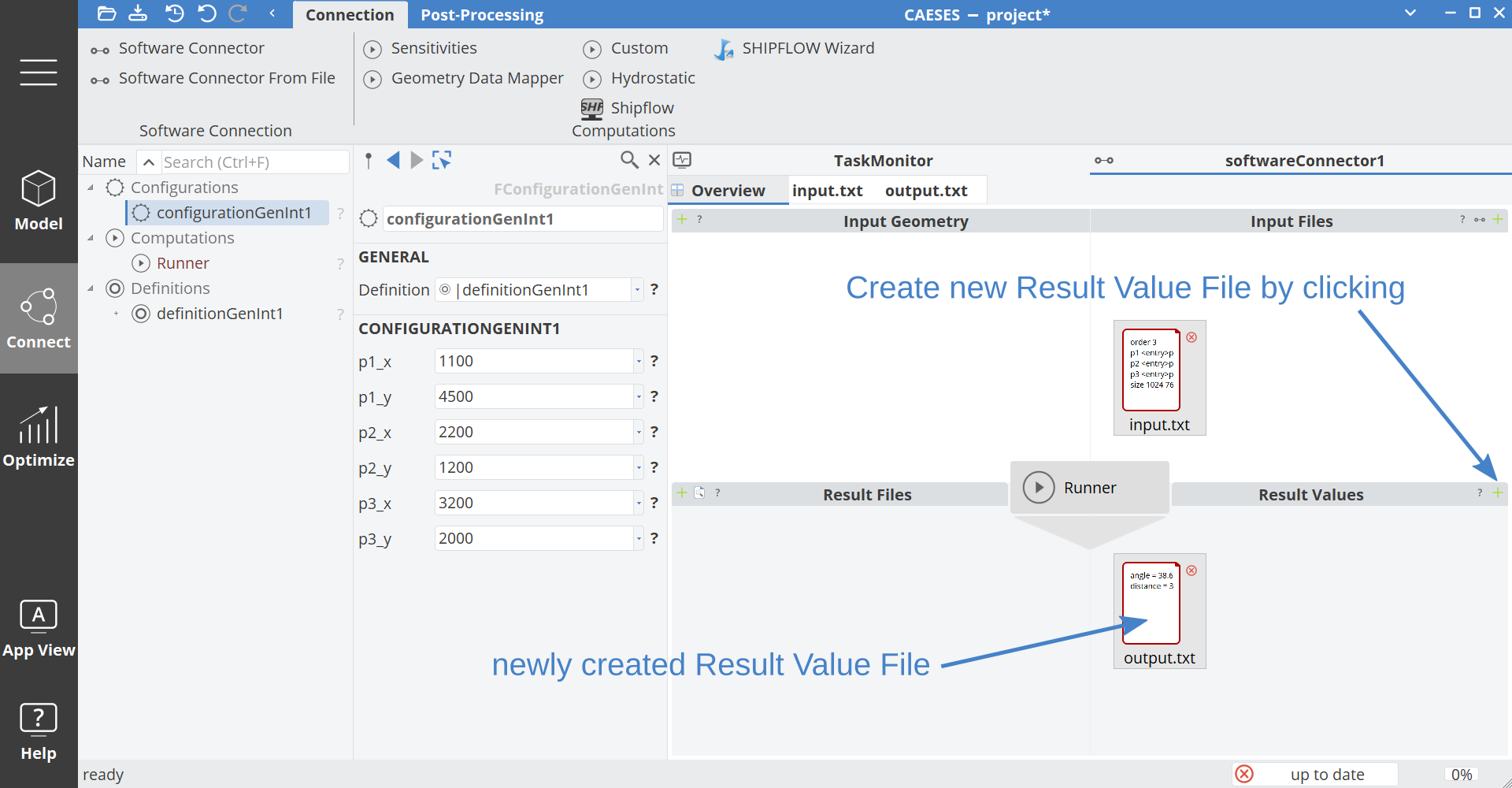
Task: Open the history clock icon
Action: tap(174, 13)
